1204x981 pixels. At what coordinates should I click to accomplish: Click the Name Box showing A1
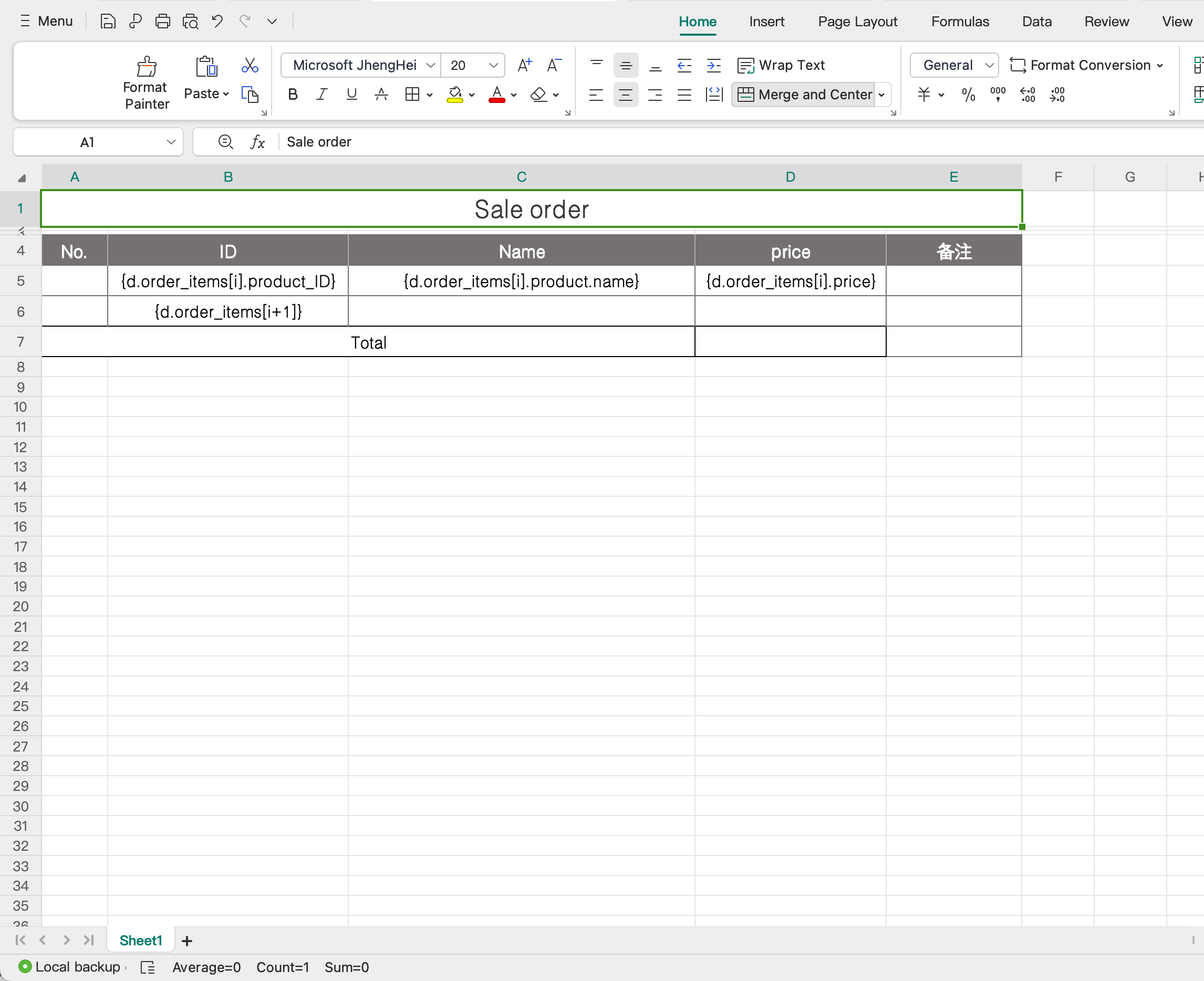point(88,142)
